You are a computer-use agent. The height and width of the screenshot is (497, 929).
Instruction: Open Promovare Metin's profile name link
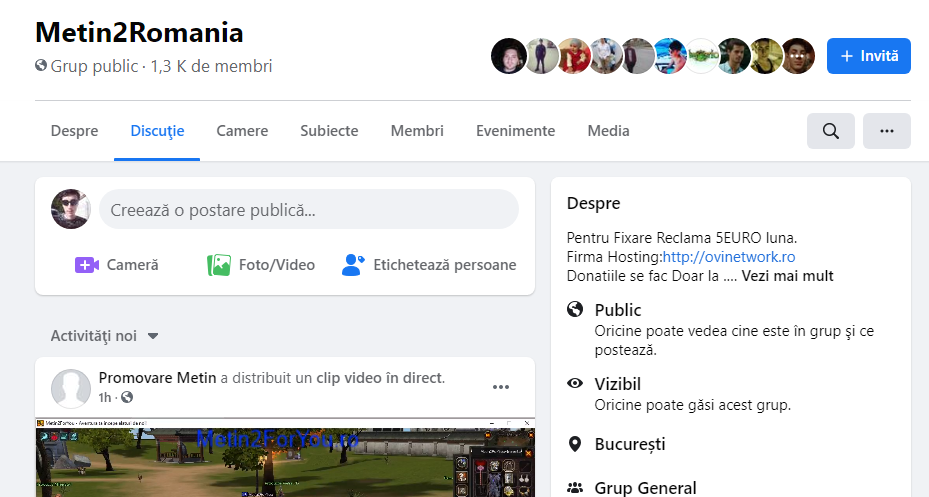[x=158, y=378]
